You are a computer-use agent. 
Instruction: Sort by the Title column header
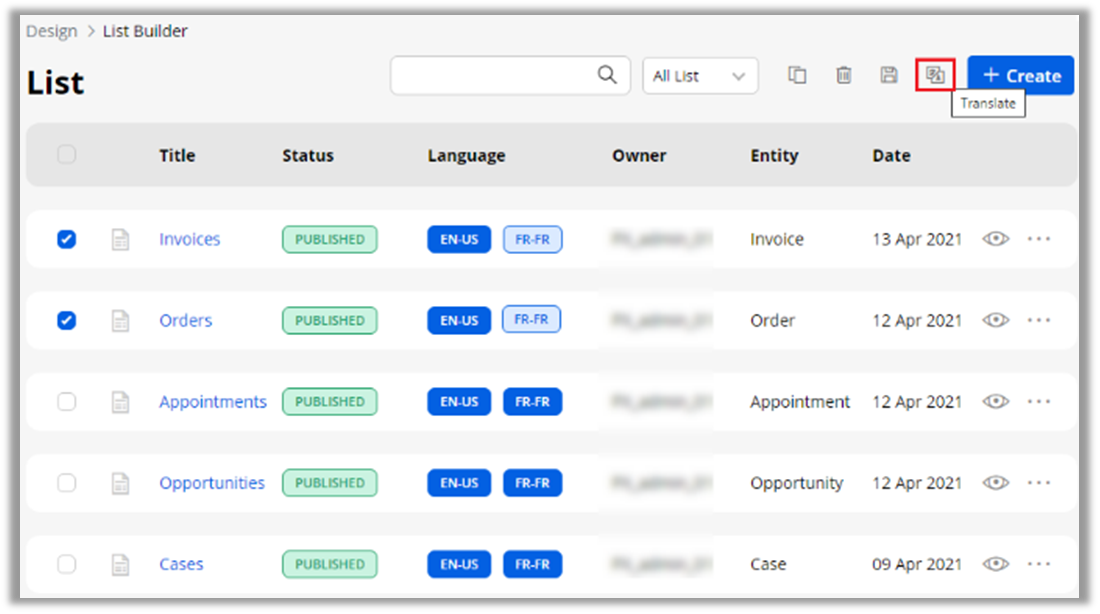pyautogui.click(x=177, y=155)
